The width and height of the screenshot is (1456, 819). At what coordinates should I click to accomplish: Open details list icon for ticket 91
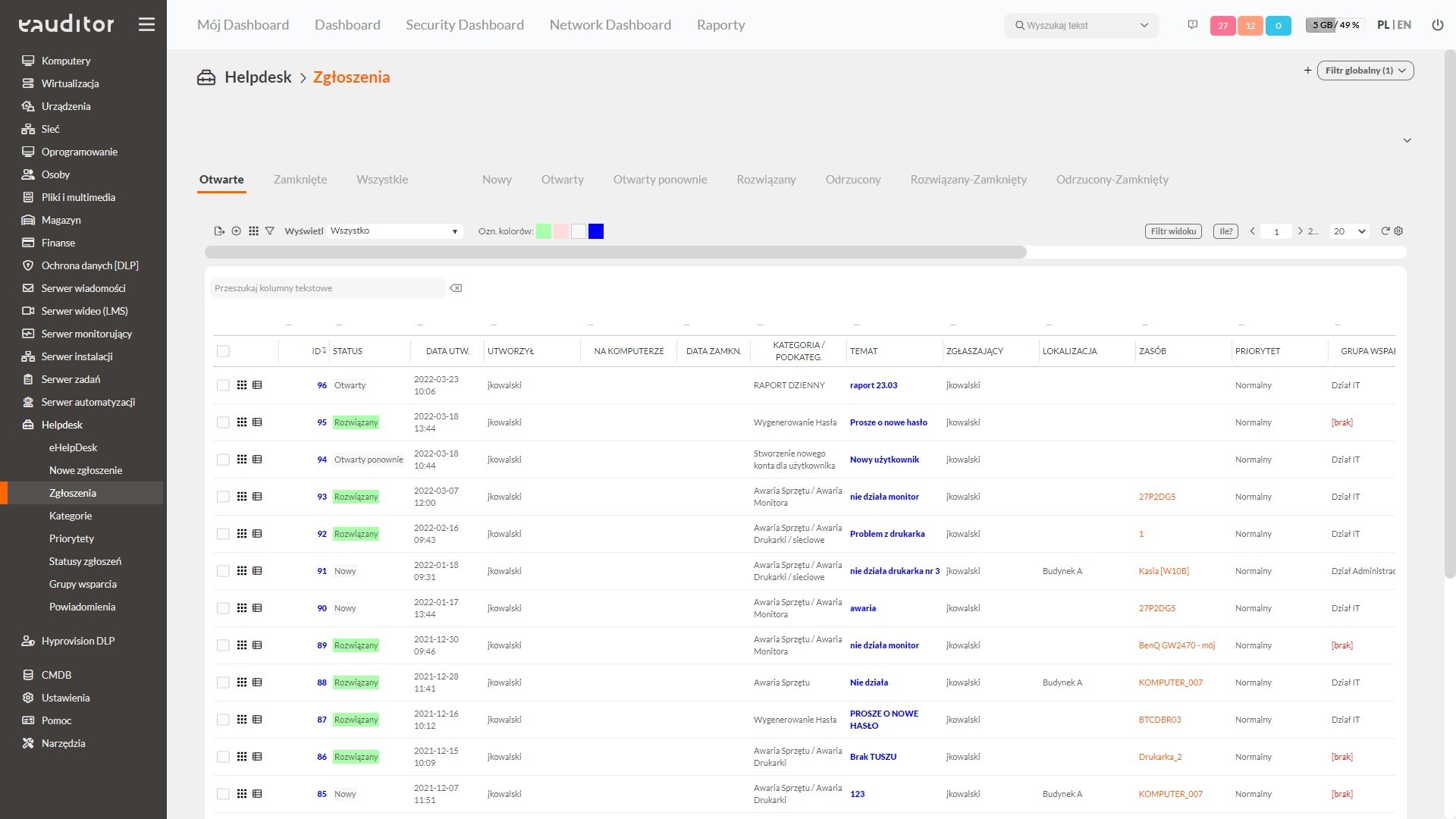pos(257,571)
